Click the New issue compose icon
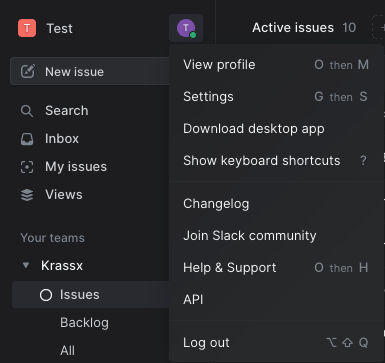Screen dimensions: 385x363 (x=27, y=71)
